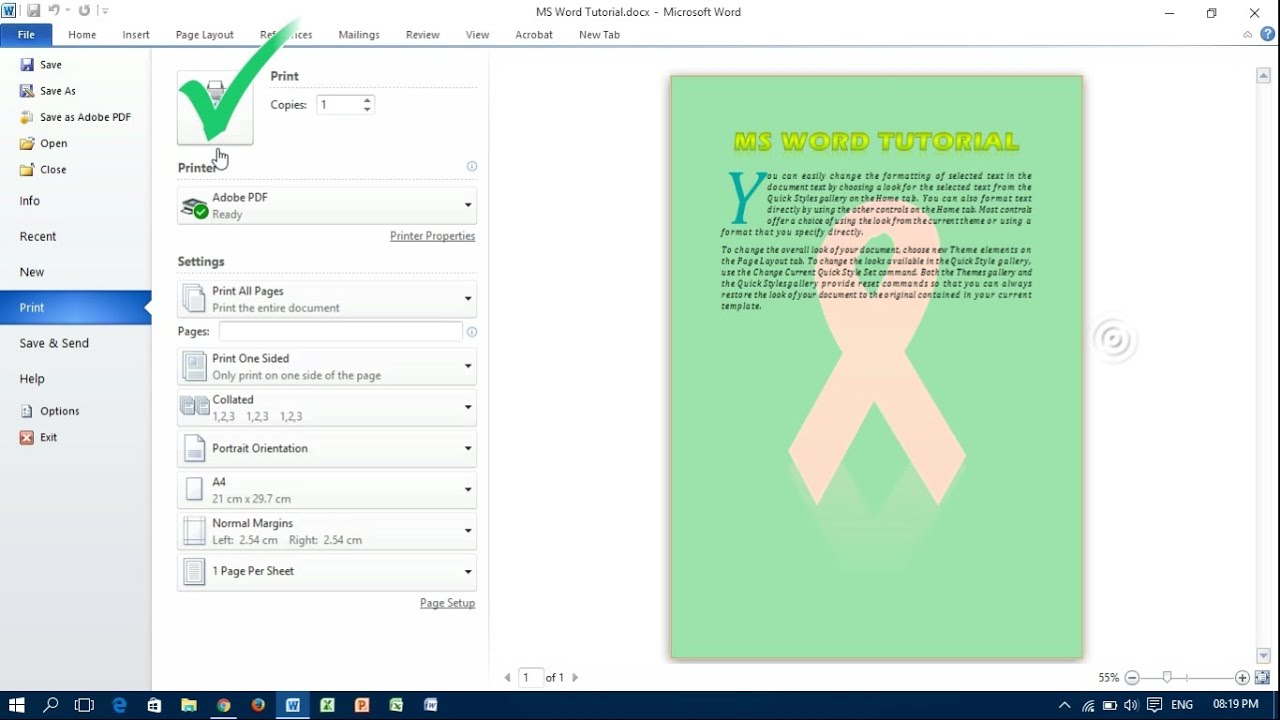Click the Printer info icon
Image resolution: width=1280 pixels, height=720 pixels.
(x=472, y=167)
